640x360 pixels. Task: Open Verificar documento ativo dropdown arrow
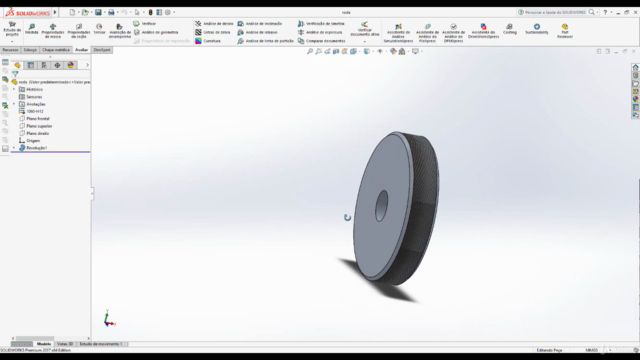tap(364, 42)
